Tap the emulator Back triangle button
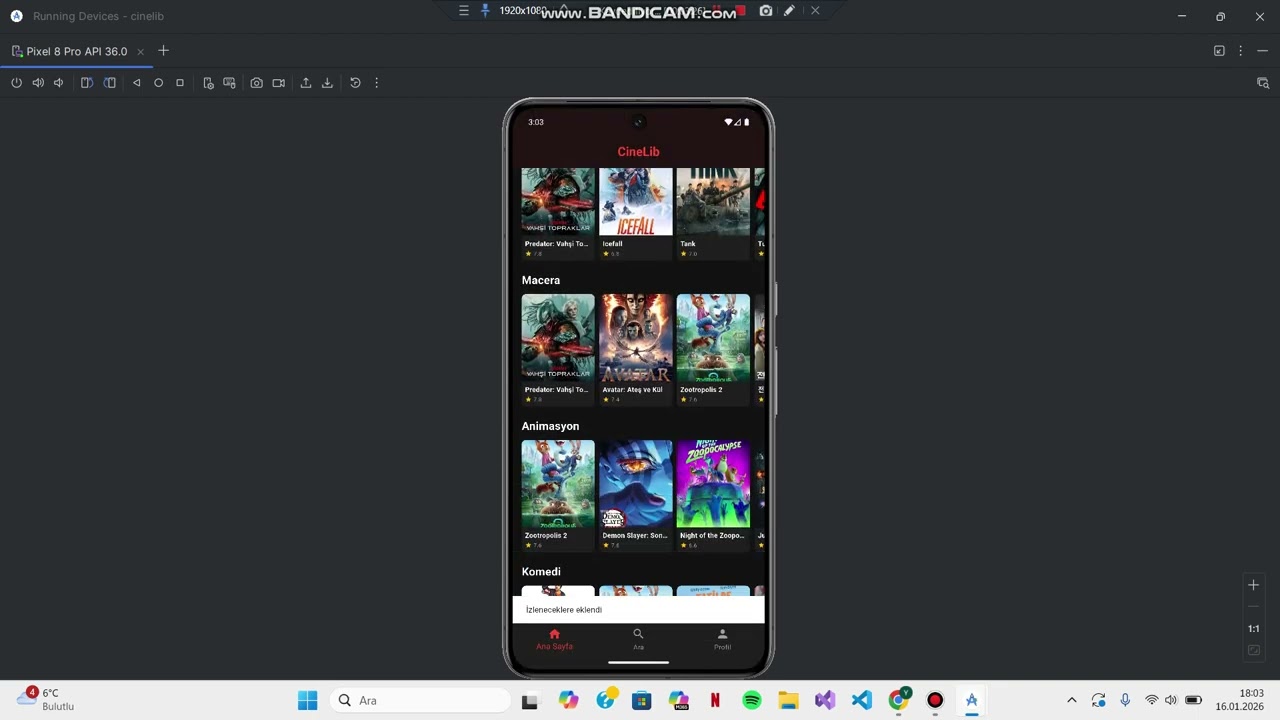This screenshot has width=1280, height=720. pyautogui.click(x=137, y=83)
